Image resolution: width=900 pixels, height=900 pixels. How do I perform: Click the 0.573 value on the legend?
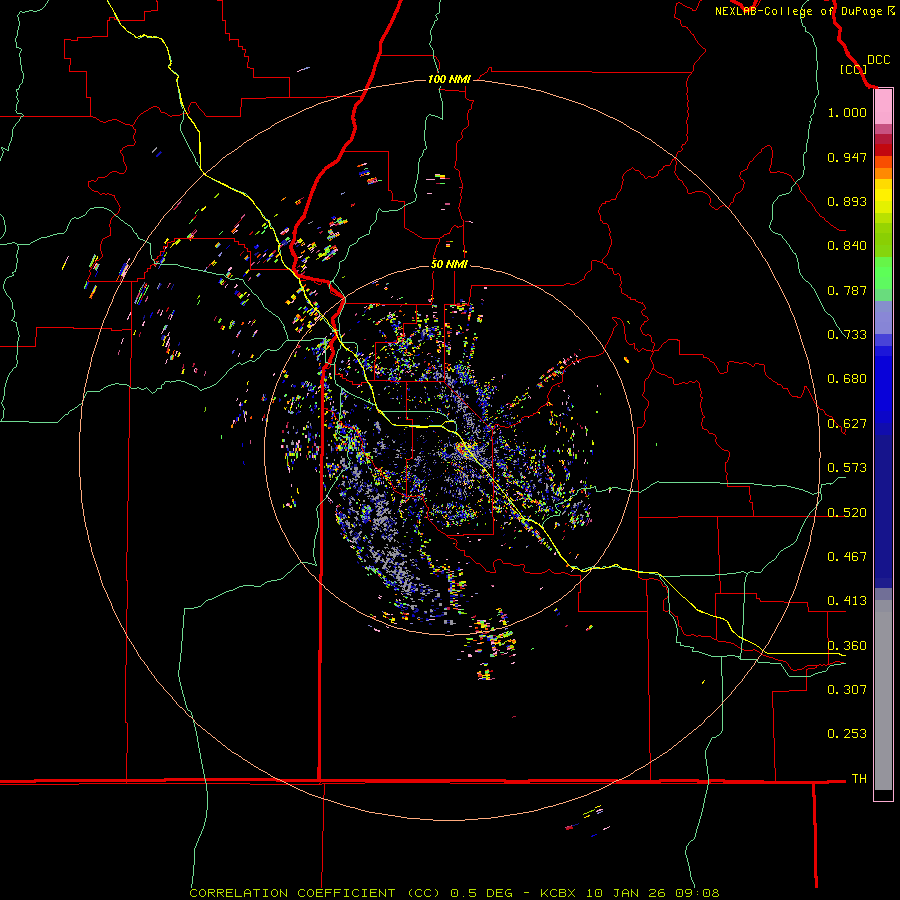click(x=847, y=468)
